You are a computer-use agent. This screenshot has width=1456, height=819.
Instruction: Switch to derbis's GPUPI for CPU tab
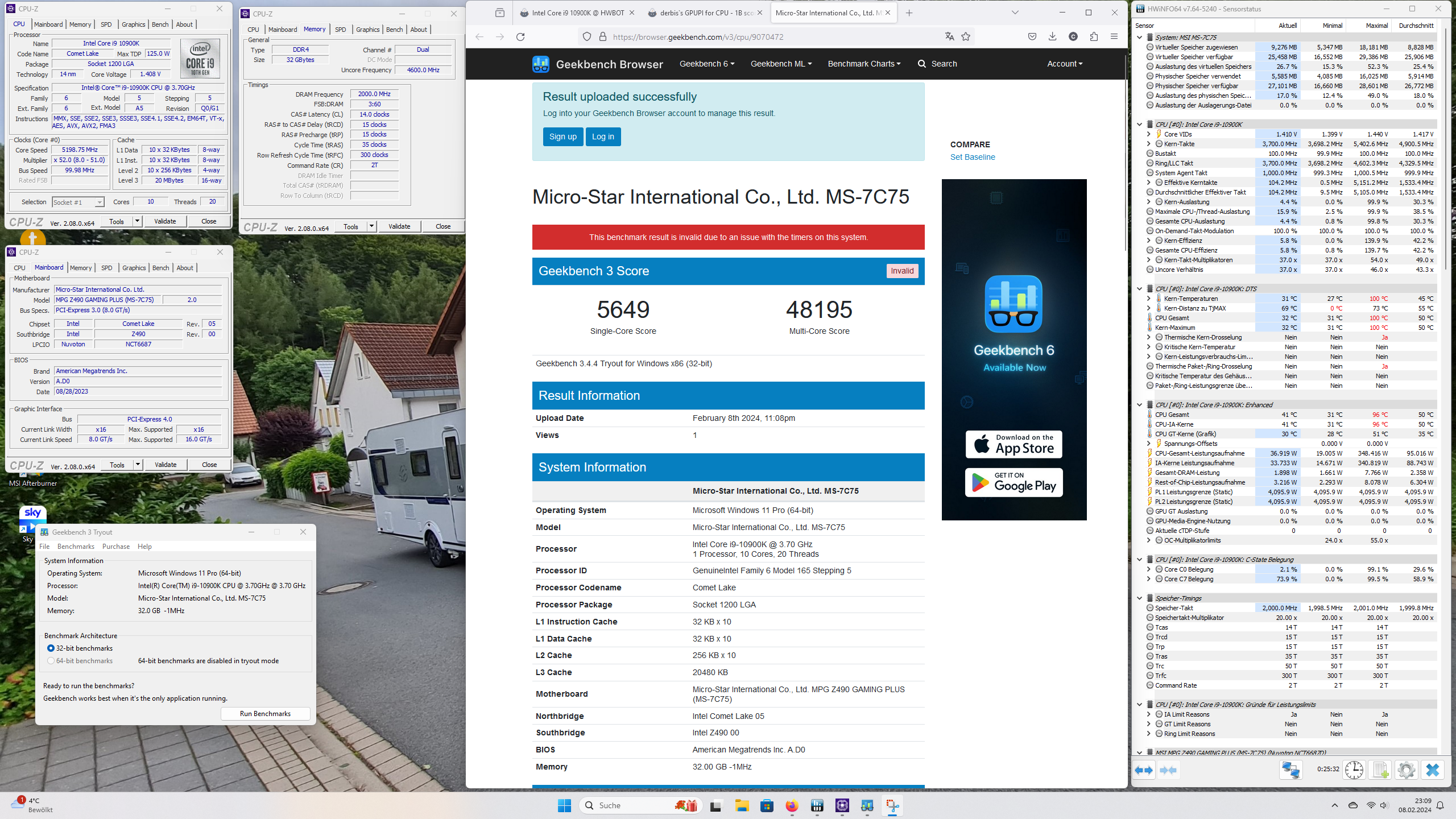coord(706,13)
